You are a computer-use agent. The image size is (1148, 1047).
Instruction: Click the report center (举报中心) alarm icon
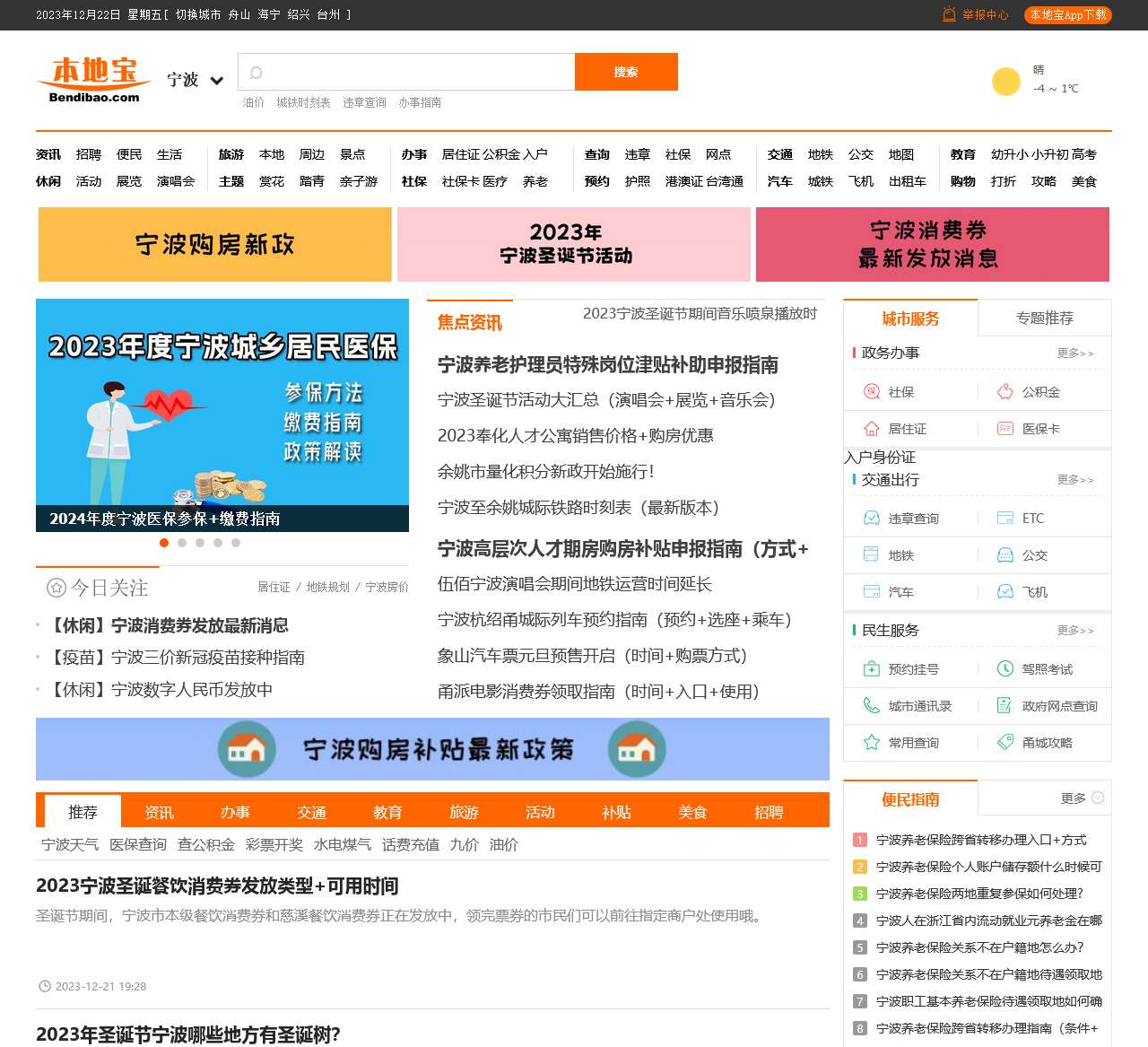949,14
